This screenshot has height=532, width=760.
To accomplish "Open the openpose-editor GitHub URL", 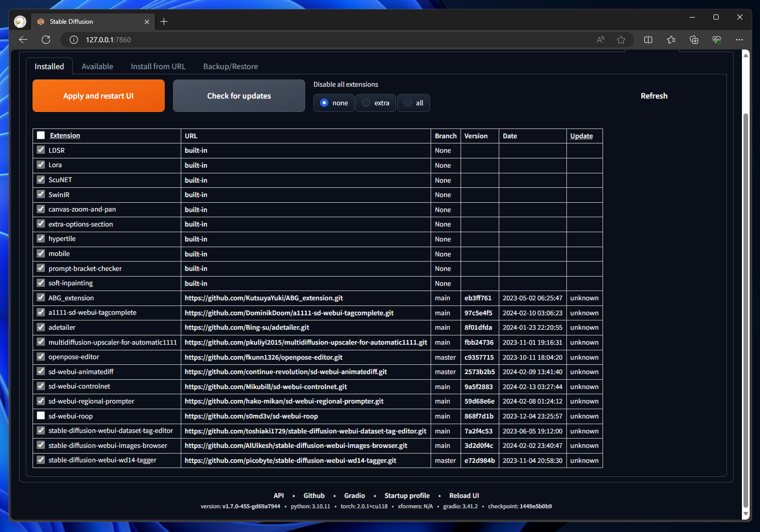I will (x=263, y=357).
